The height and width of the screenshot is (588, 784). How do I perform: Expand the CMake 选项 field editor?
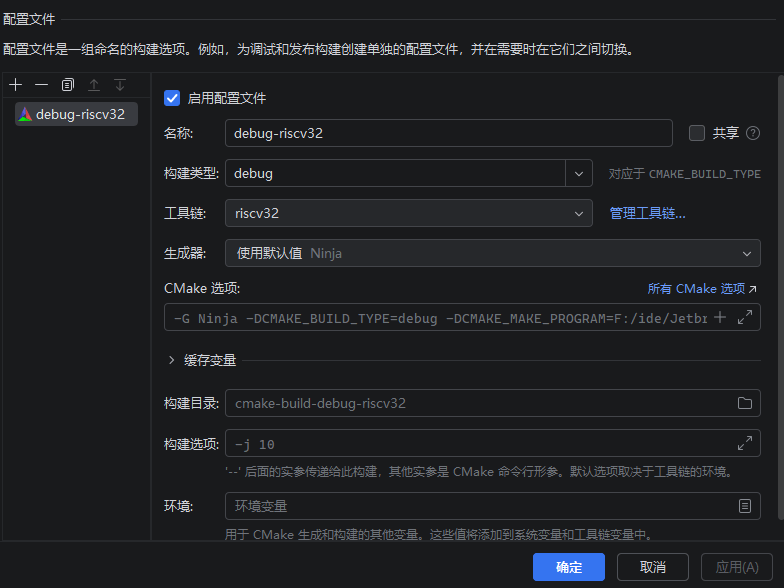[745, 317]
